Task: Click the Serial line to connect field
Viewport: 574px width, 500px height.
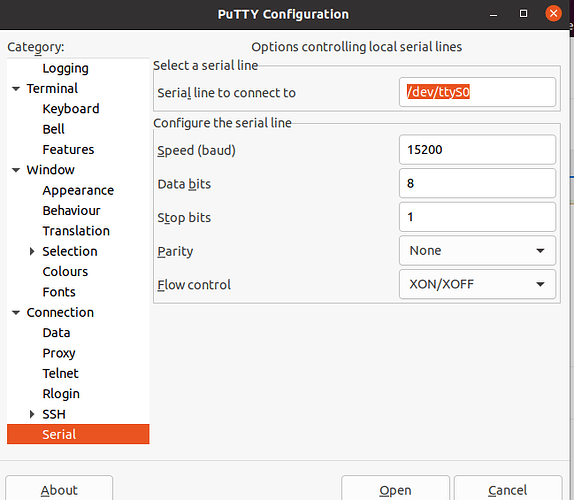Action: tap(477, 92)
